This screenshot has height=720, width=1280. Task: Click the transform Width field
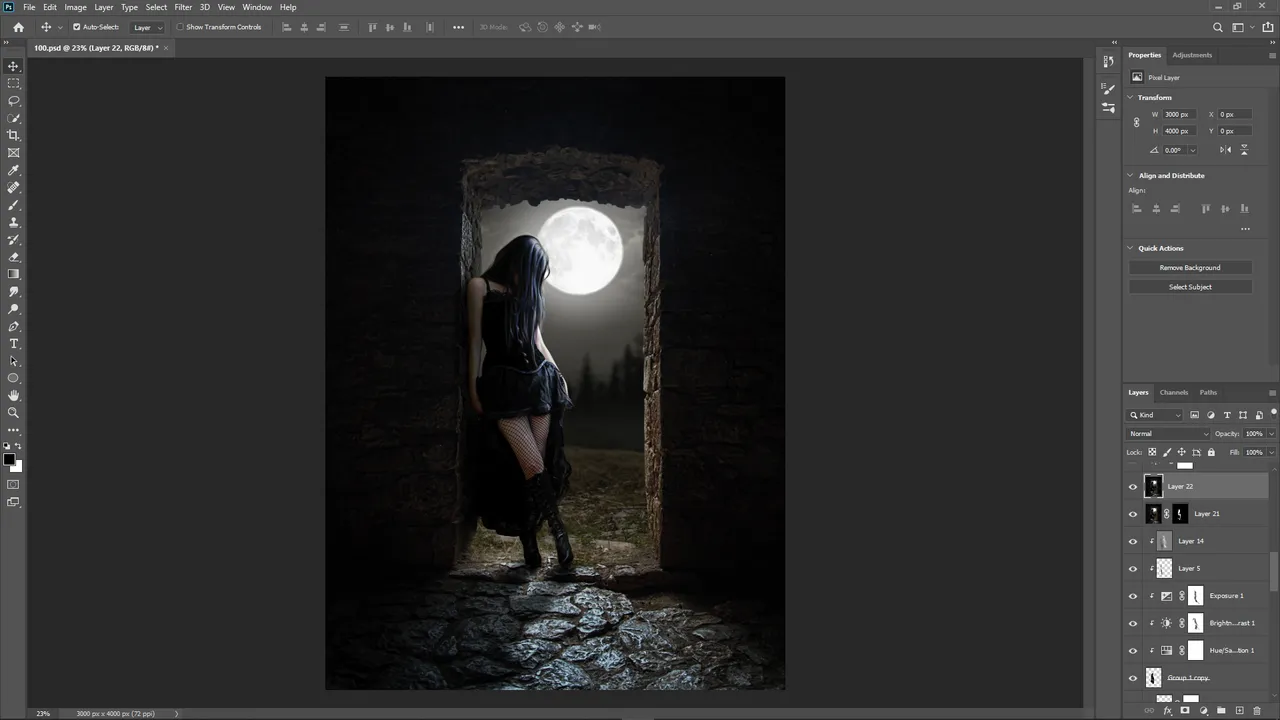1177,114
